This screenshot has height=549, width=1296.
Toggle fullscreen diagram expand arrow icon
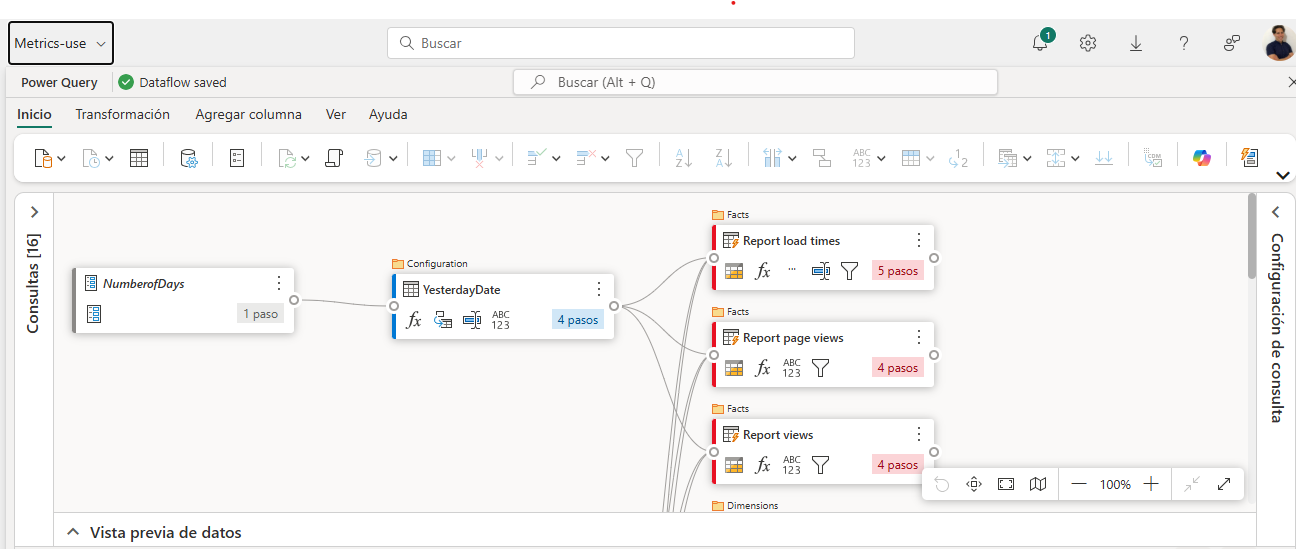tap(1224, 484)
